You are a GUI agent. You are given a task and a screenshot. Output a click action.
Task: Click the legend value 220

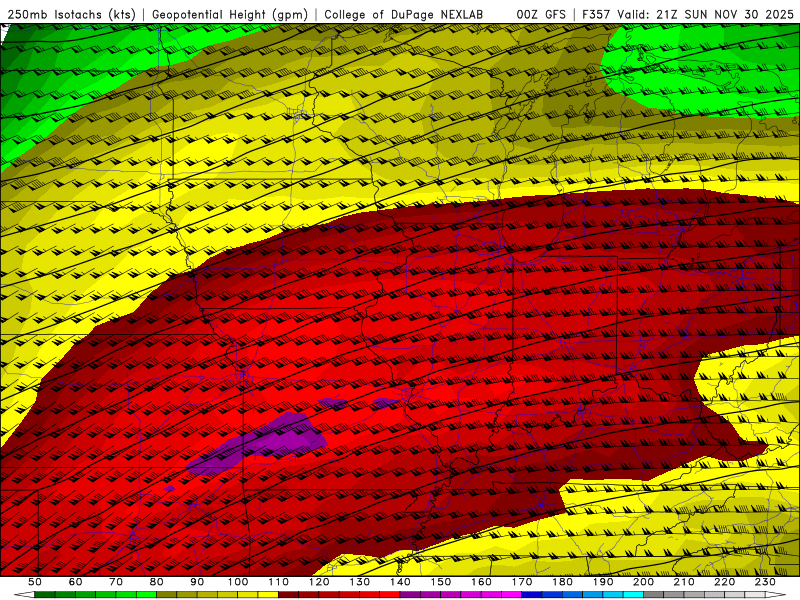(x=725, y=582)
